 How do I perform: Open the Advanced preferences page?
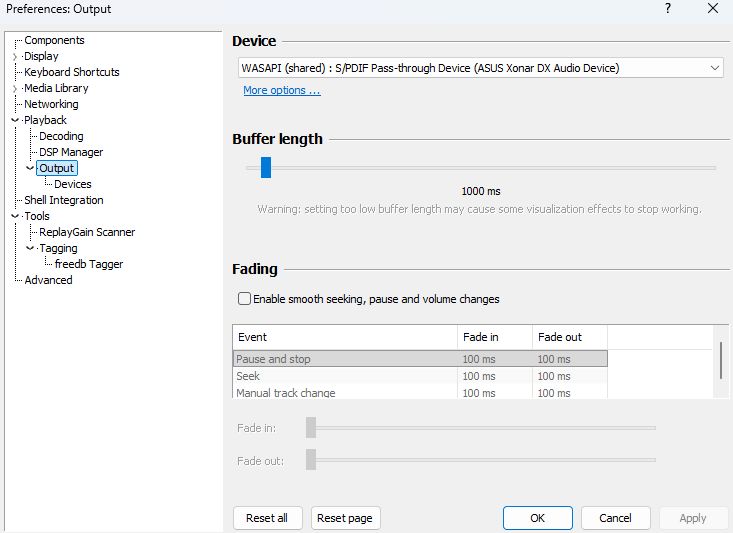[48, 280]
